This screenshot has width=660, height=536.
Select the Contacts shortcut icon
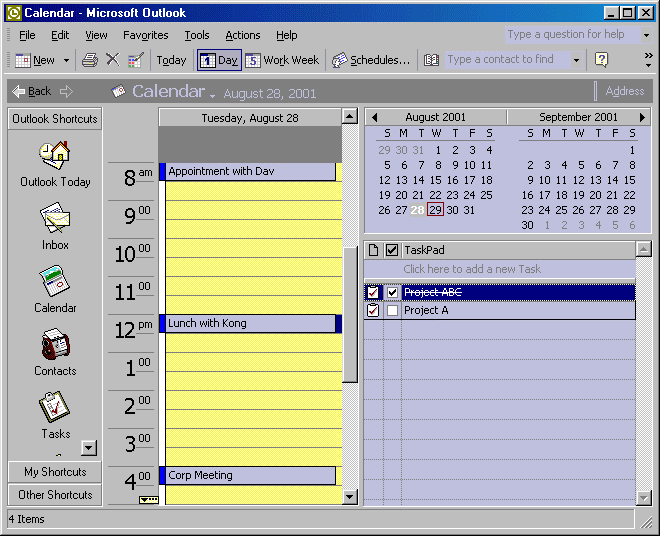[x=54, y=346]
